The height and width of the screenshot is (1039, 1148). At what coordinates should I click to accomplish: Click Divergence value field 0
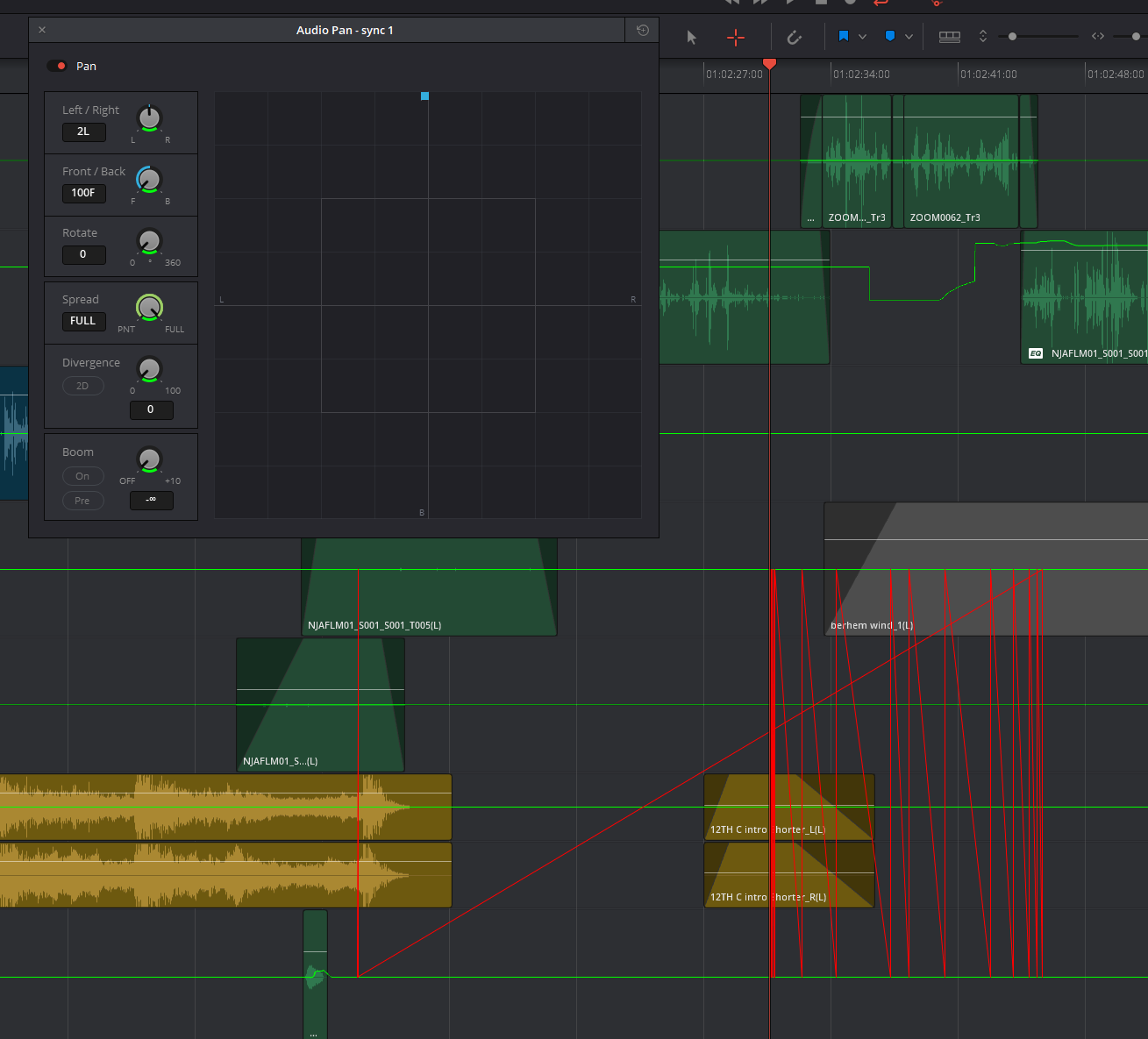151,409
